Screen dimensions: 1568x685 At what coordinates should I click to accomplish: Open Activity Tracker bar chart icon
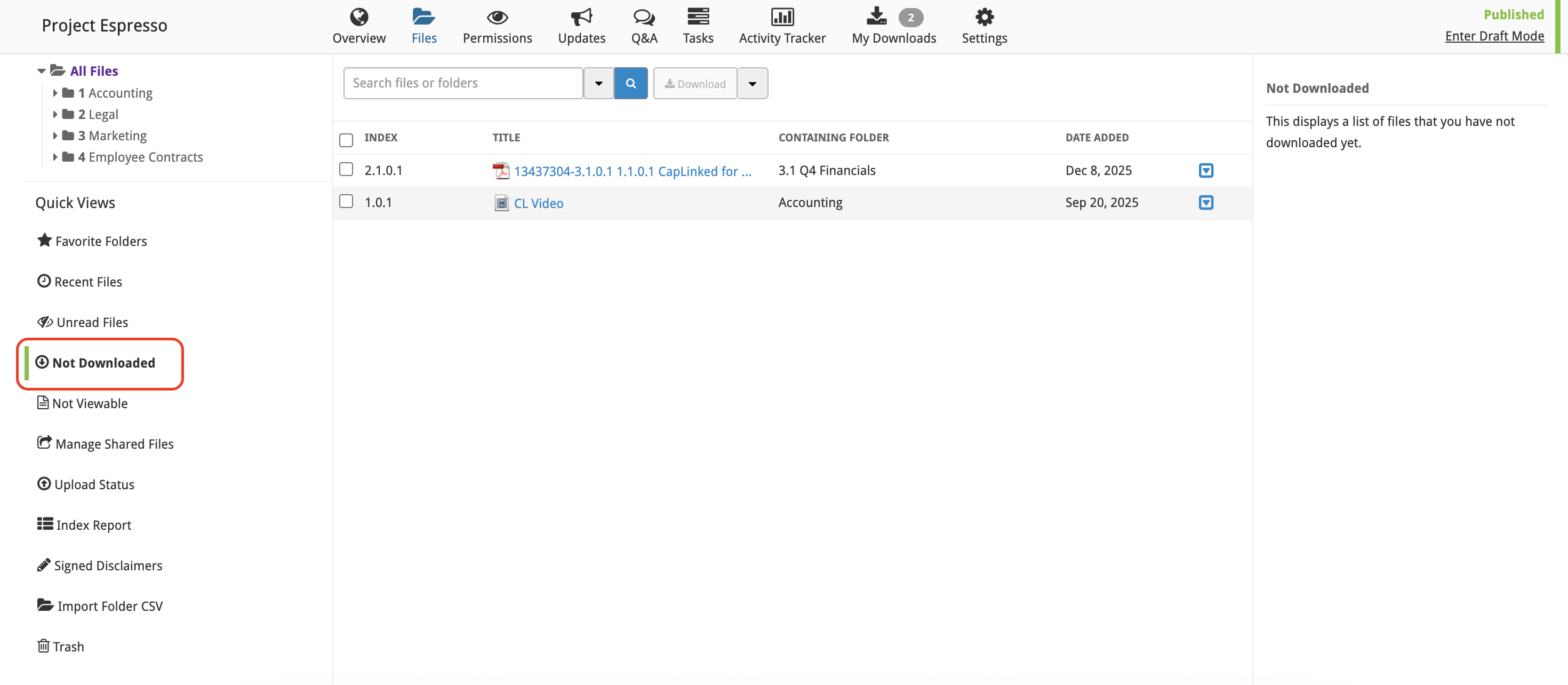782,17
